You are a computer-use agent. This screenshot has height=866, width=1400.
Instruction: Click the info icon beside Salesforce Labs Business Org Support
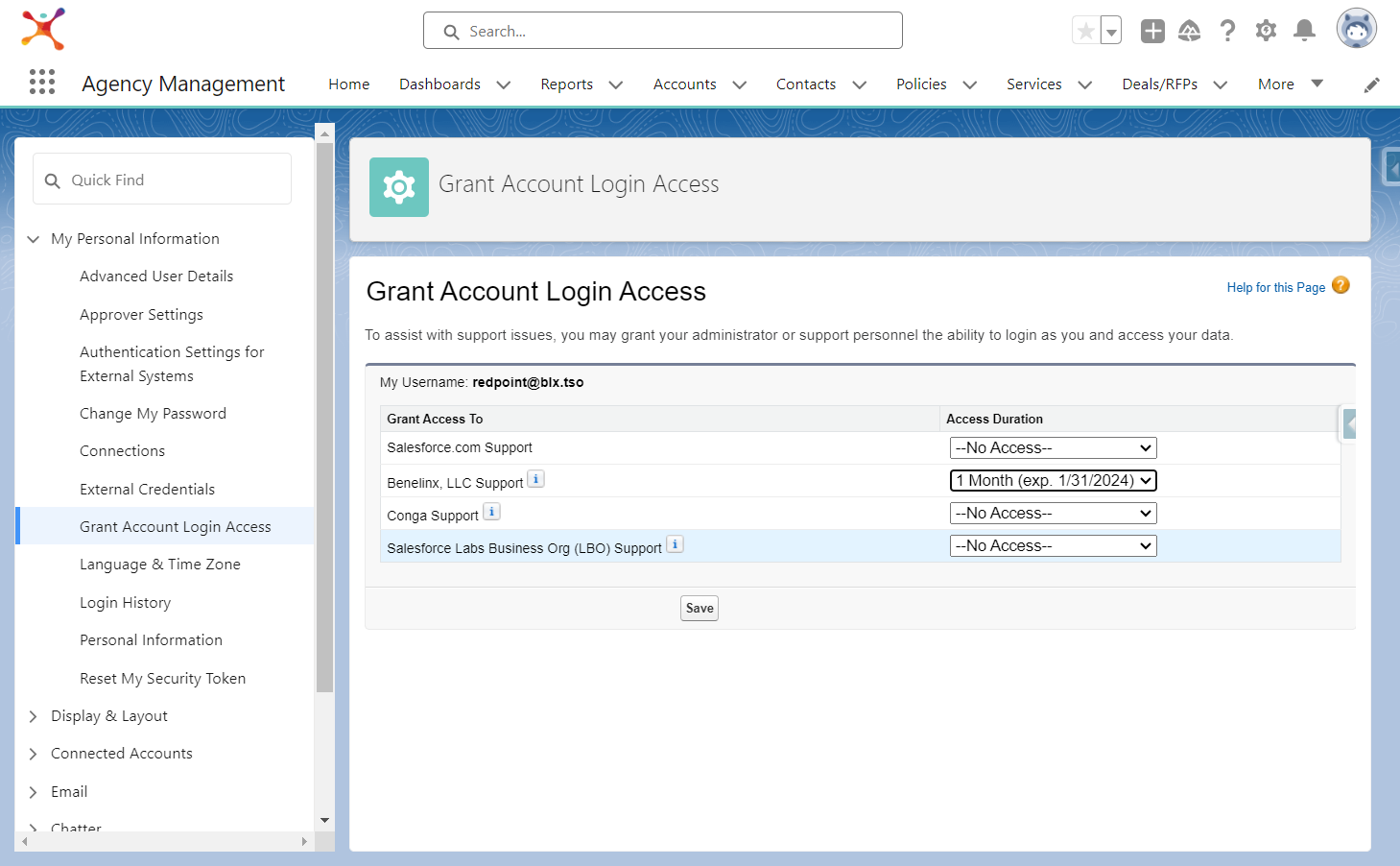(676, 544)
